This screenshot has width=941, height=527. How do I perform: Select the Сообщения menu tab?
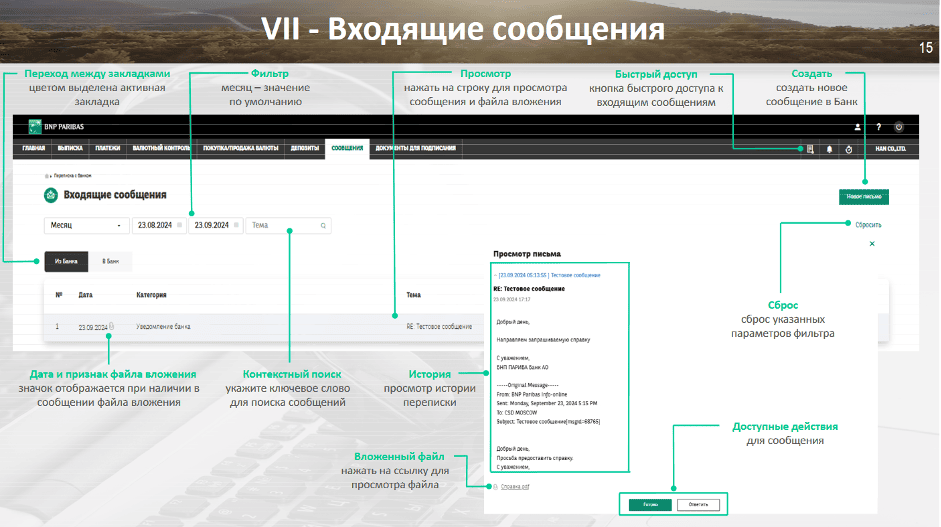click(347, 148)
